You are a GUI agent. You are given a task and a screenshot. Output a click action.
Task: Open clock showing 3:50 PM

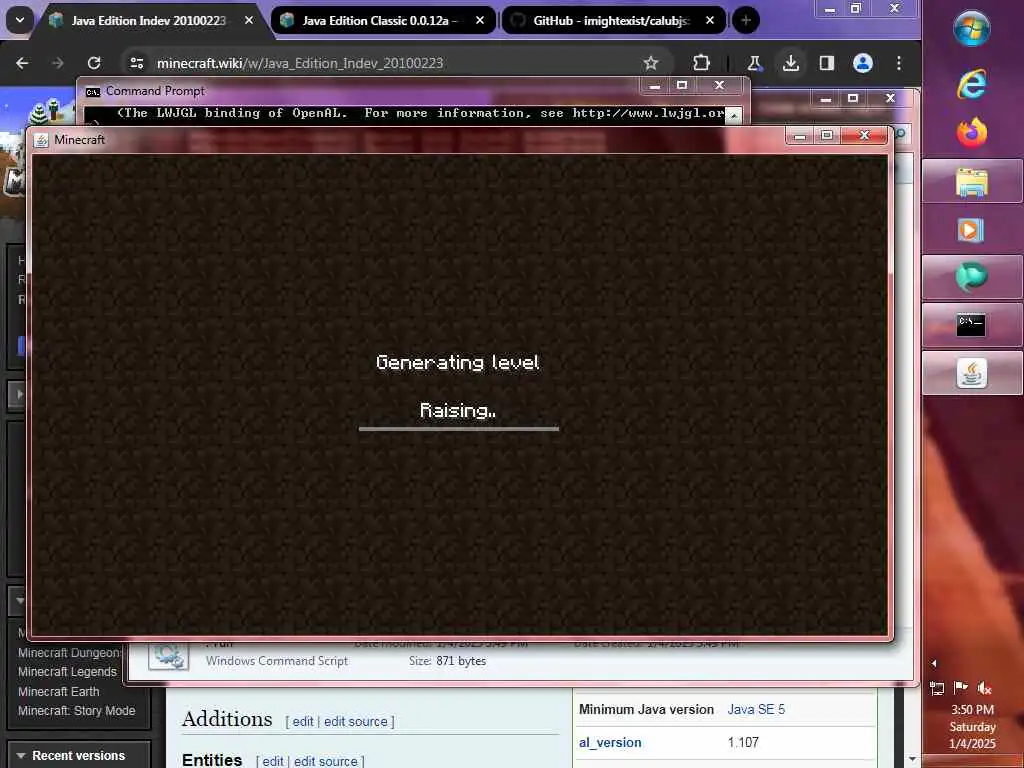(972, 726)
